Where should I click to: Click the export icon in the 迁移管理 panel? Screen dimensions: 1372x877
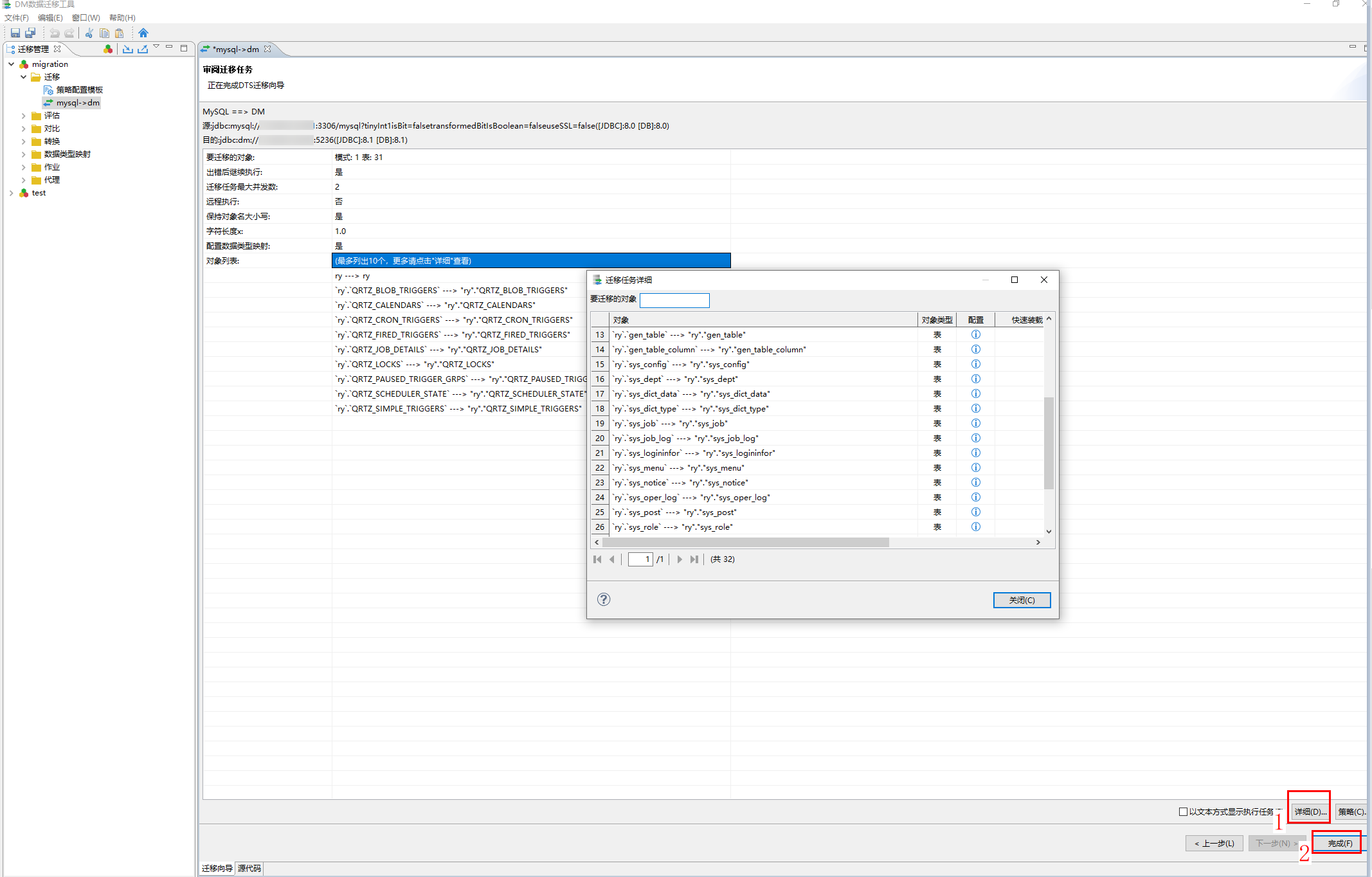(143, 49)
